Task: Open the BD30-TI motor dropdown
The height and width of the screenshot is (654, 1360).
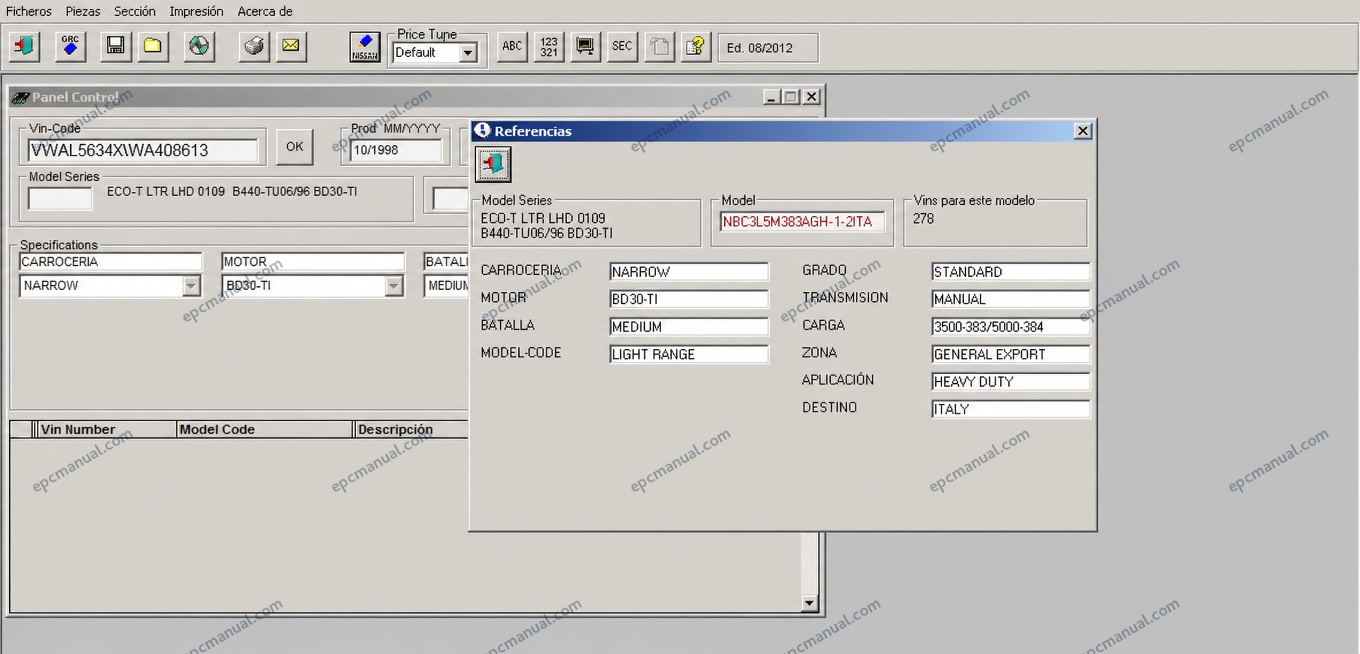Action: tap(394, 286)
